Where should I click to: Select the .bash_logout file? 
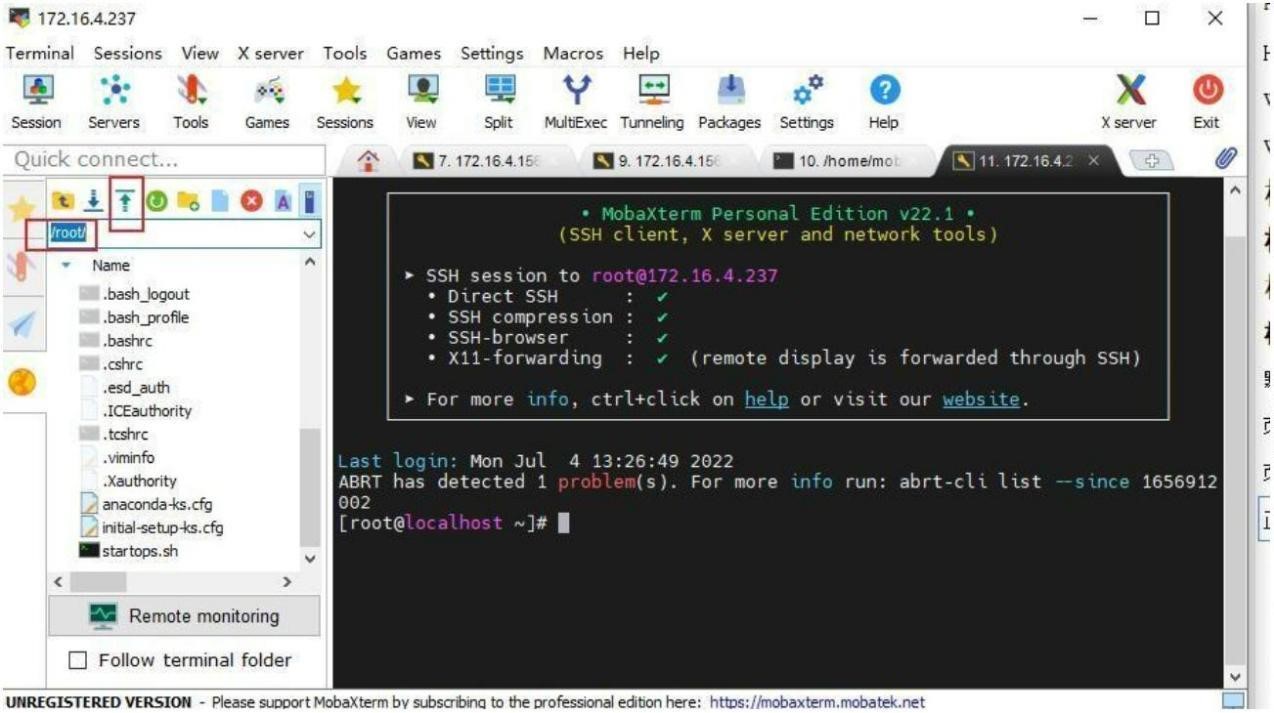click(x=145, y=294)
